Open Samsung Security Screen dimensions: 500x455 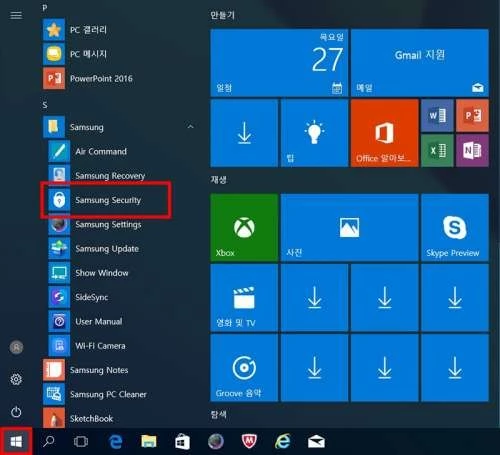(123, 200)
